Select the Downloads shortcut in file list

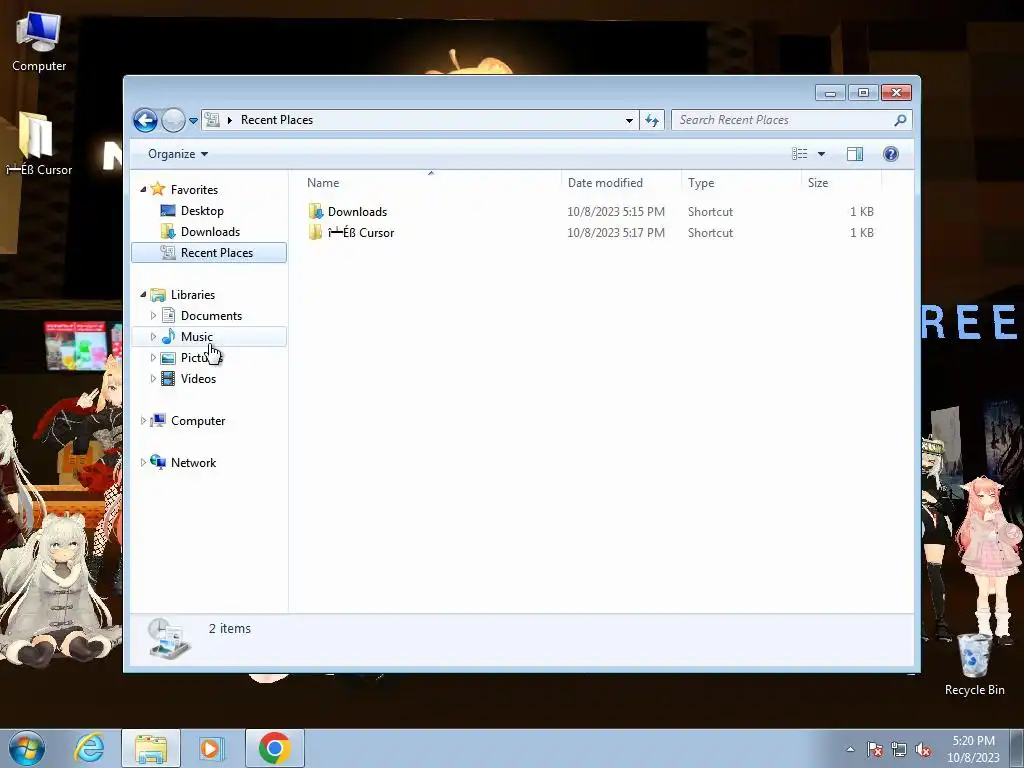tap(357, 212)
